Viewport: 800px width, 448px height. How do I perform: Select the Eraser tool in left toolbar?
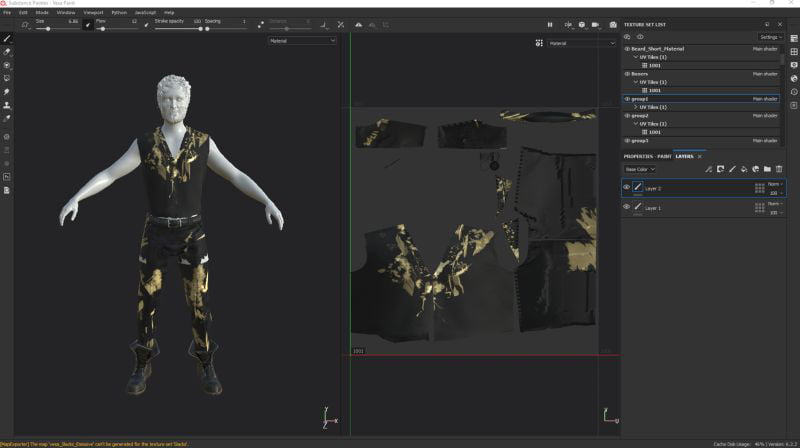tap(7, 51)
